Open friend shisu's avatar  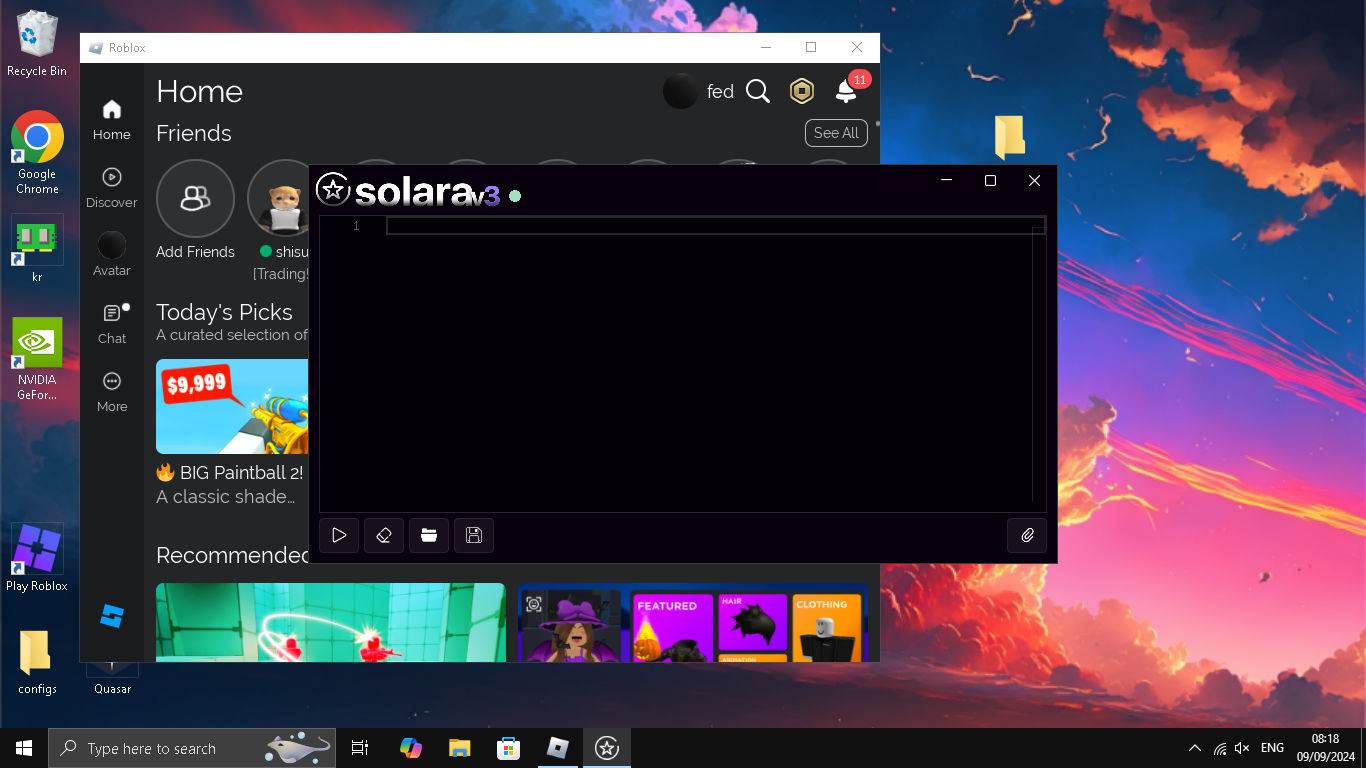[285, 199]
